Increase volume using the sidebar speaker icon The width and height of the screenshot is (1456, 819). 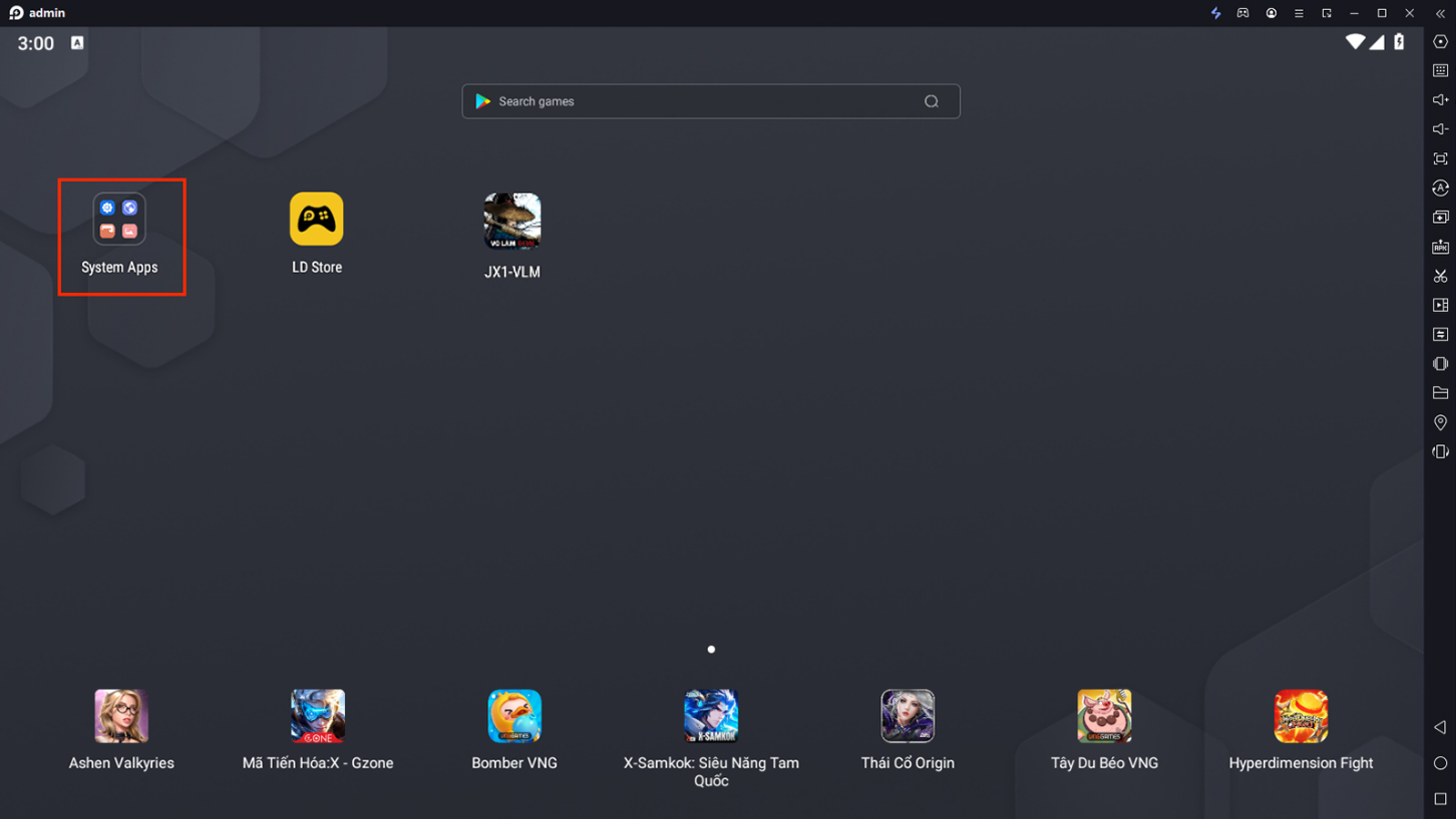1441,100
